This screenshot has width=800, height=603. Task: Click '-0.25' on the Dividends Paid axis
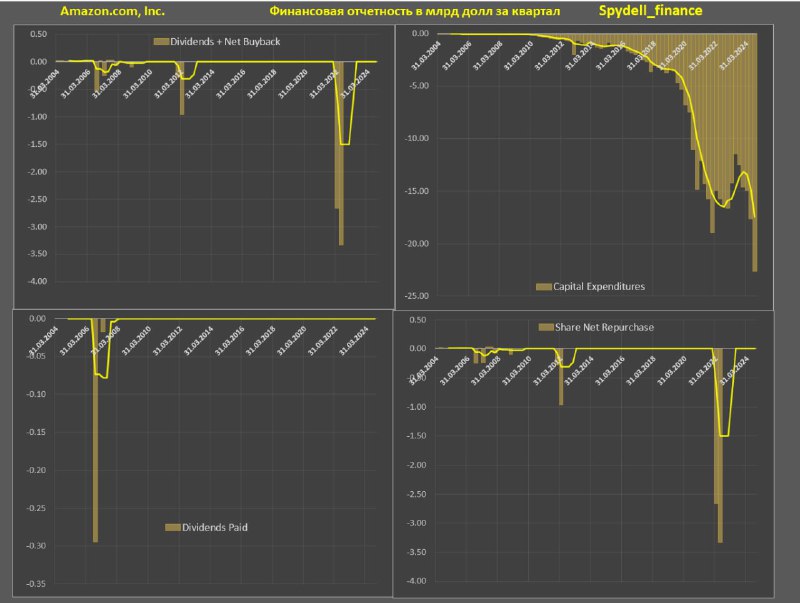click(36, 508)
